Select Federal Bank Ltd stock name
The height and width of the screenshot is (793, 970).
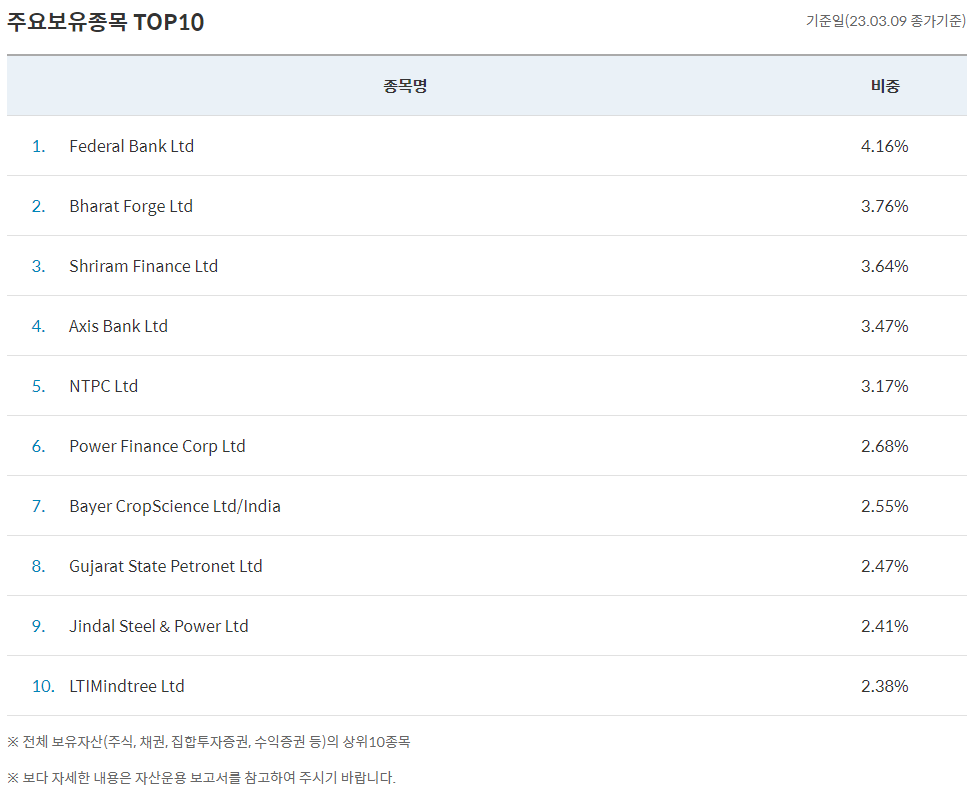pyautogui.click(x=132, y=146)
